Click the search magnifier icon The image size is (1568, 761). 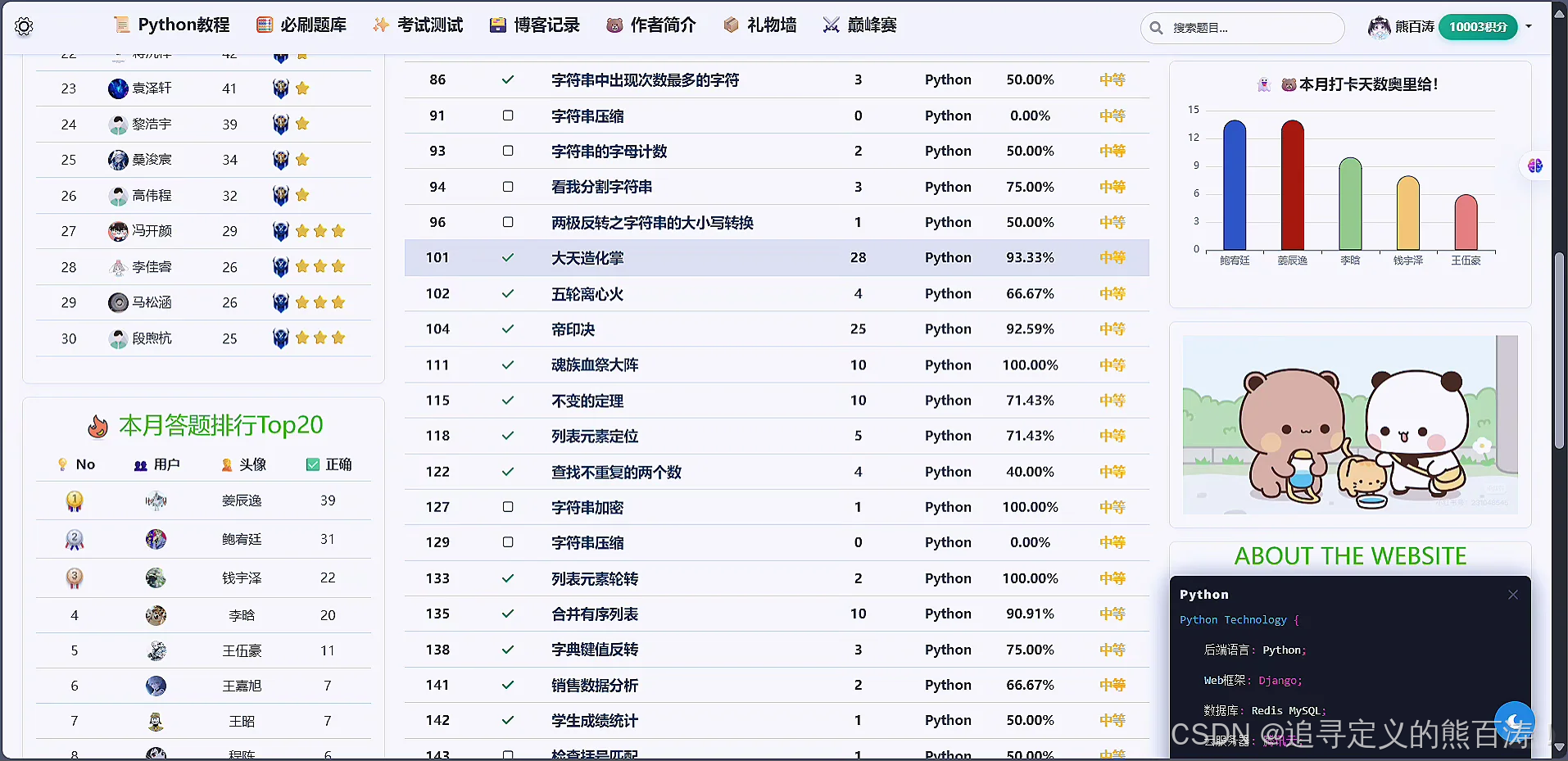(1156, 28)
